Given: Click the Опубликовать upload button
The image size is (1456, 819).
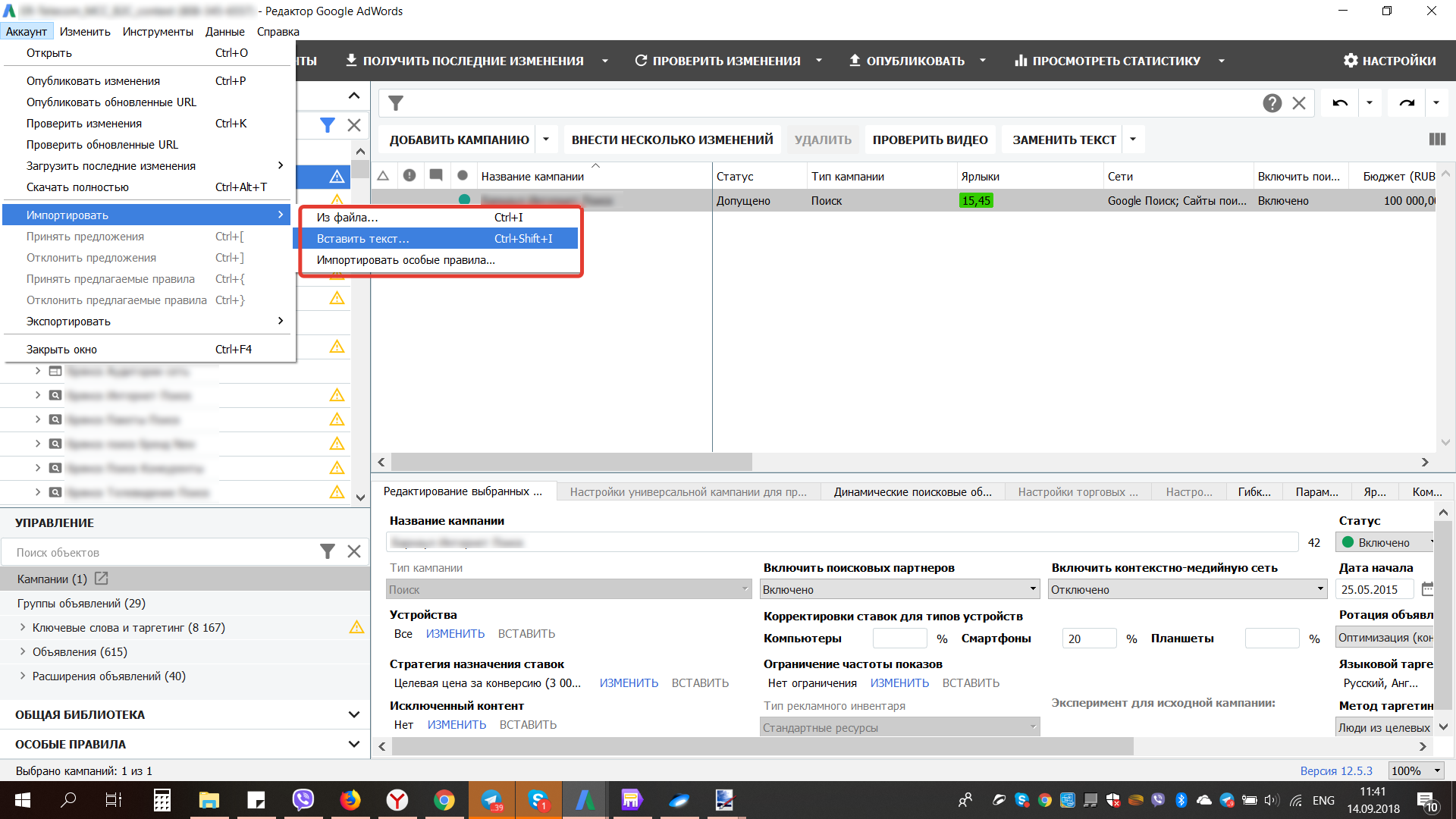Looking at the screenshot, I should [x=907, y=61].
